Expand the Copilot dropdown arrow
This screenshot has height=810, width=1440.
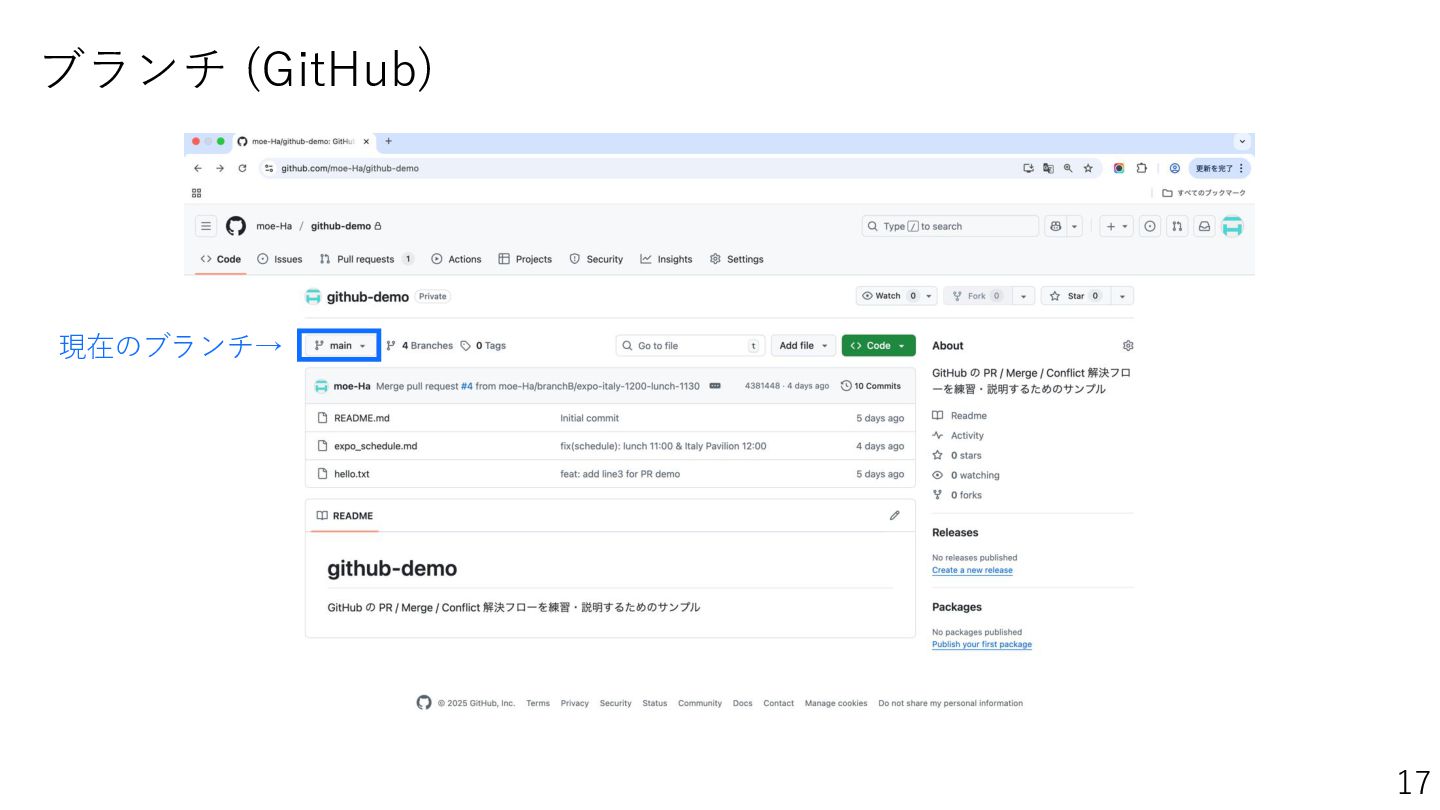coord(1075,226)
